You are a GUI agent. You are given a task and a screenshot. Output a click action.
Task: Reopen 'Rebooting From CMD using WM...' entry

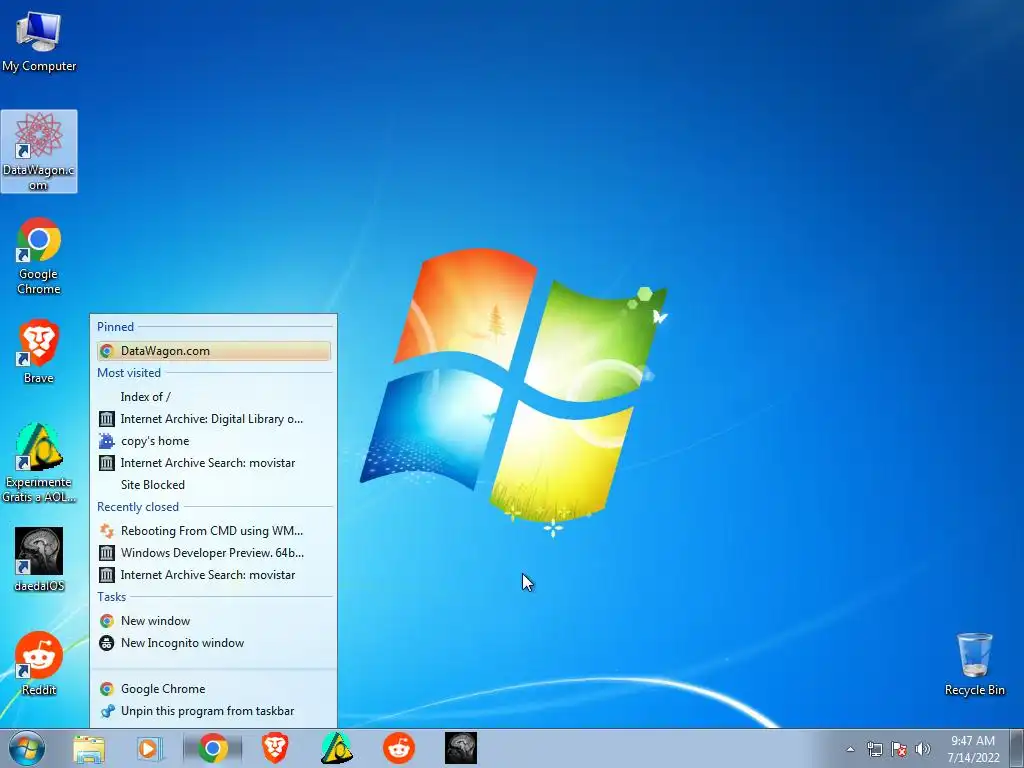[214, 531]
